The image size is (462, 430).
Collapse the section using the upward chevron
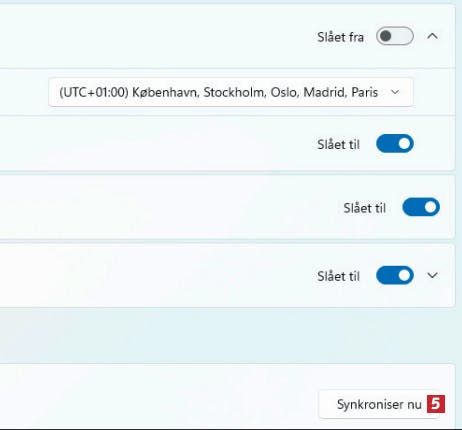tap(432, 36)
